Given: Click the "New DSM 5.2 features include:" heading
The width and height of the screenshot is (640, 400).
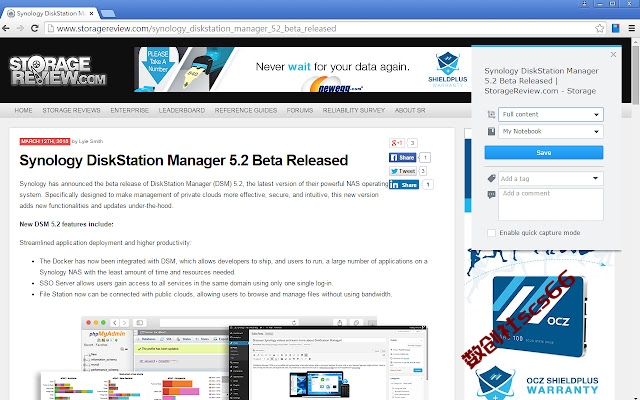Looking at the screenshot, I should tap(67, 224).
